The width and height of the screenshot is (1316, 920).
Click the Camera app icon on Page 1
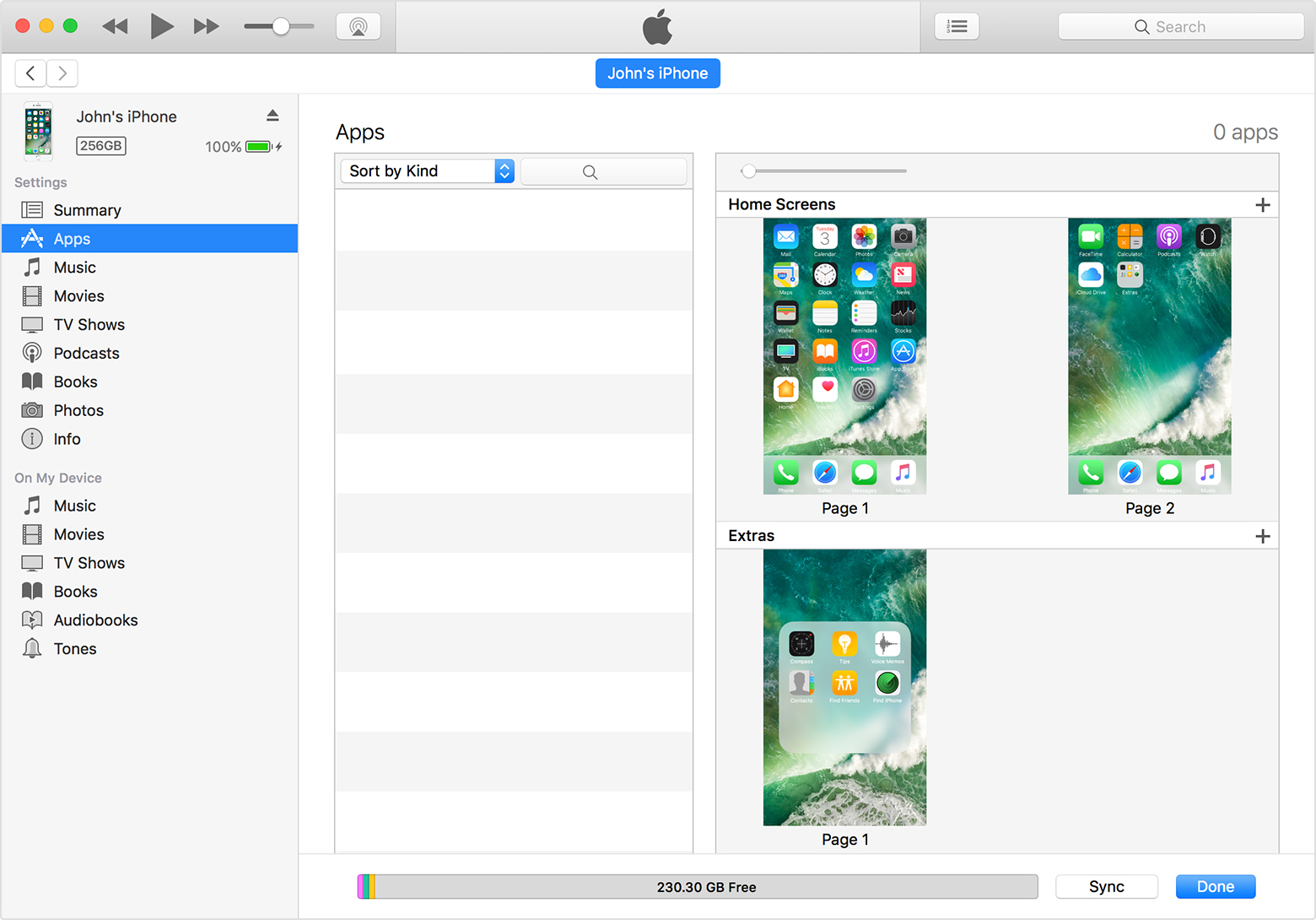coord(903,237)
